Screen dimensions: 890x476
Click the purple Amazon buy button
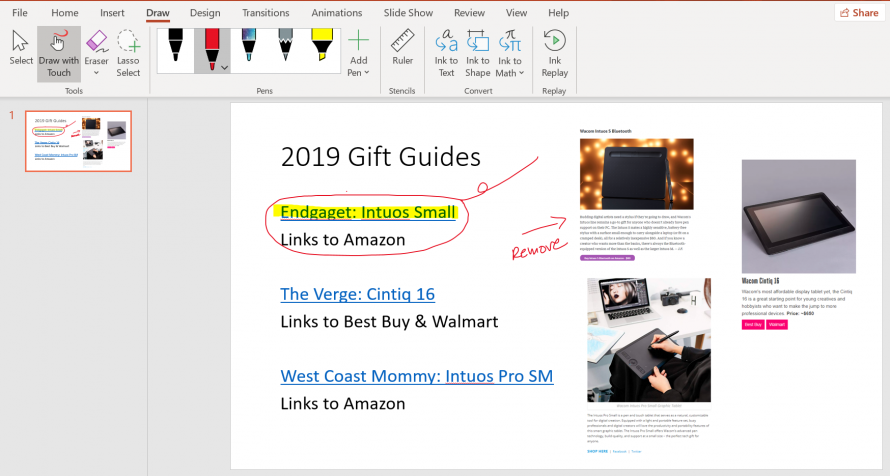(607, 258)
